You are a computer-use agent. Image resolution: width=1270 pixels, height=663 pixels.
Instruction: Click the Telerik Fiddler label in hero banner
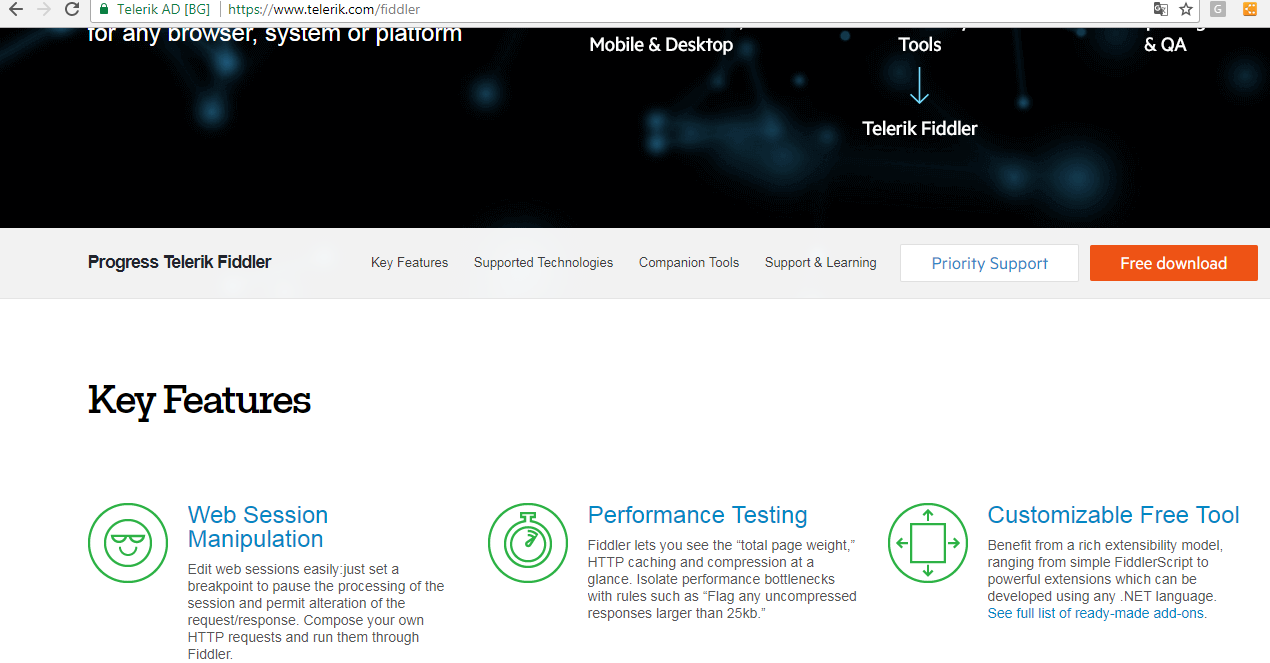[920, 128]
